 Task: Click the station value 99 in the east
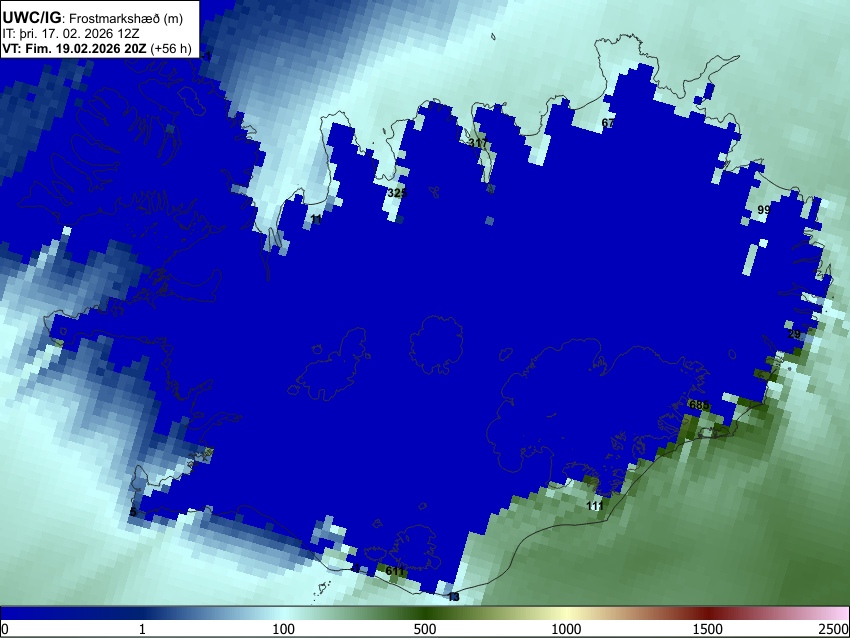(763, 209)
